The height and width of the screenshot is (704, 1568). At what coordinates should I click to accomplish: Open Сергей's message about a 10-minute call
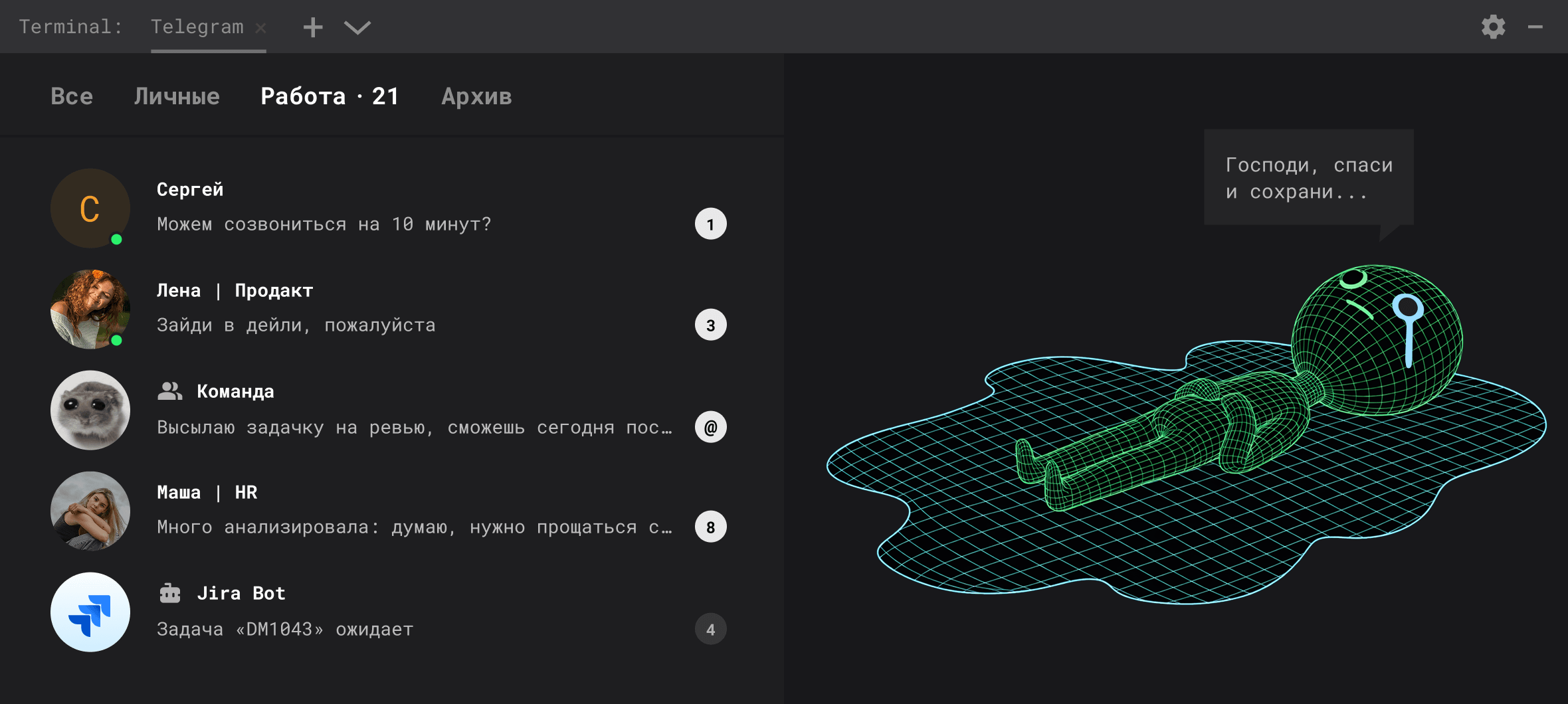(x=324, y=224)
